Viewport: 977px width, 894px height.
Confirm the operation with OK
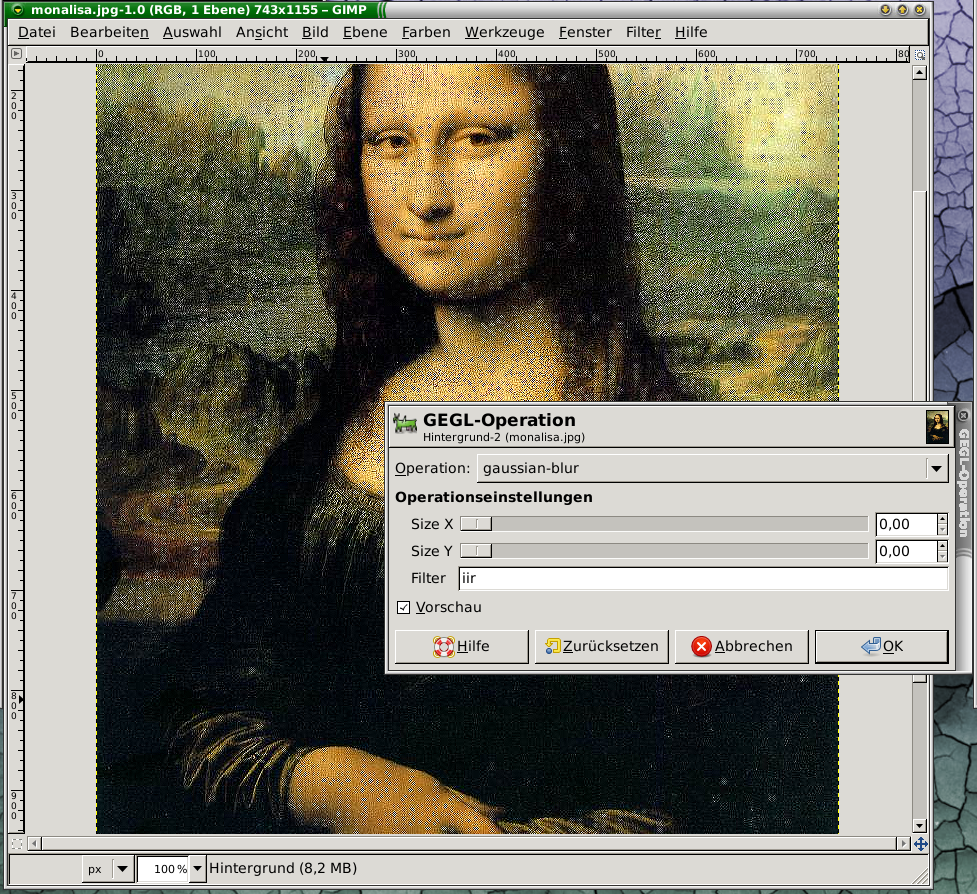[882, 647]
